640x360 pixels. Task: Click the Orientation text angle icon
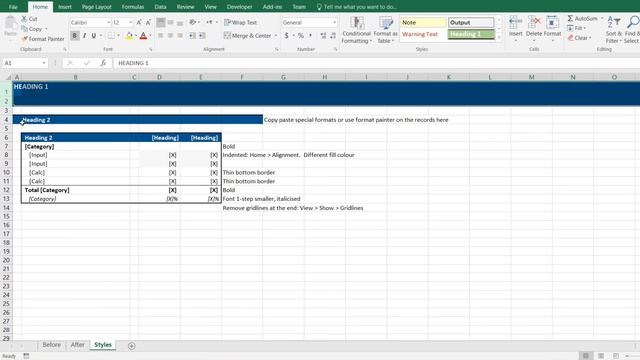[193, 22]
